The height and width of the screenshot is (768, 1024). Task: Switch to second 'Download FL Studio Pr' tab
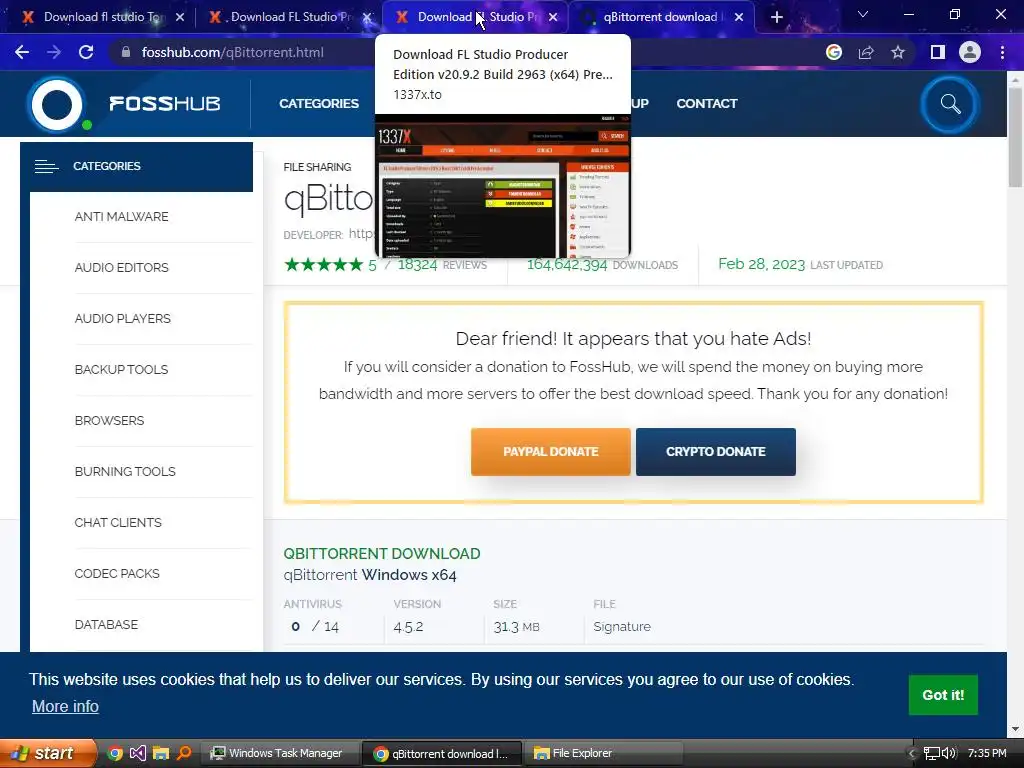click(x=282, y=17)
